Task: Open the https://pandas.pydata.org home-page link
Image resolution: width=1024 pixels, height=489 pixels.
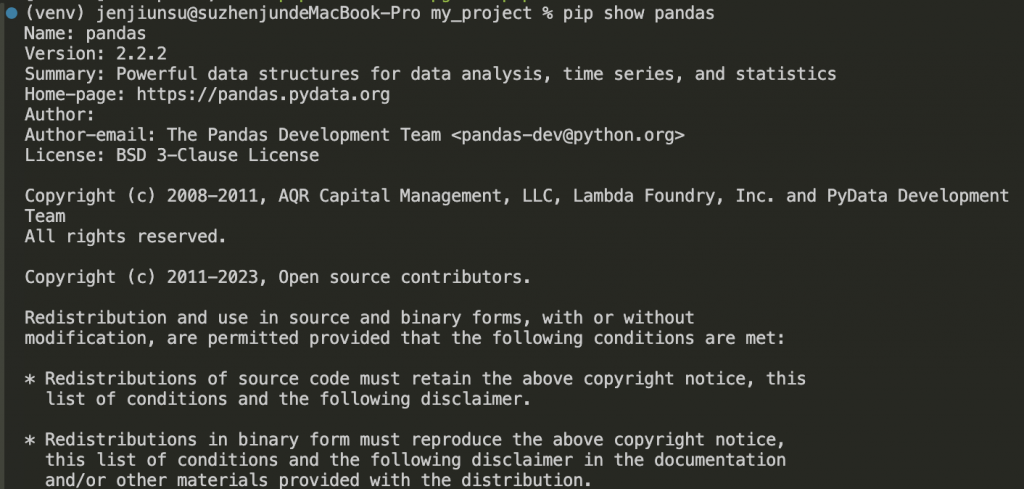Action: pos(263,95)
